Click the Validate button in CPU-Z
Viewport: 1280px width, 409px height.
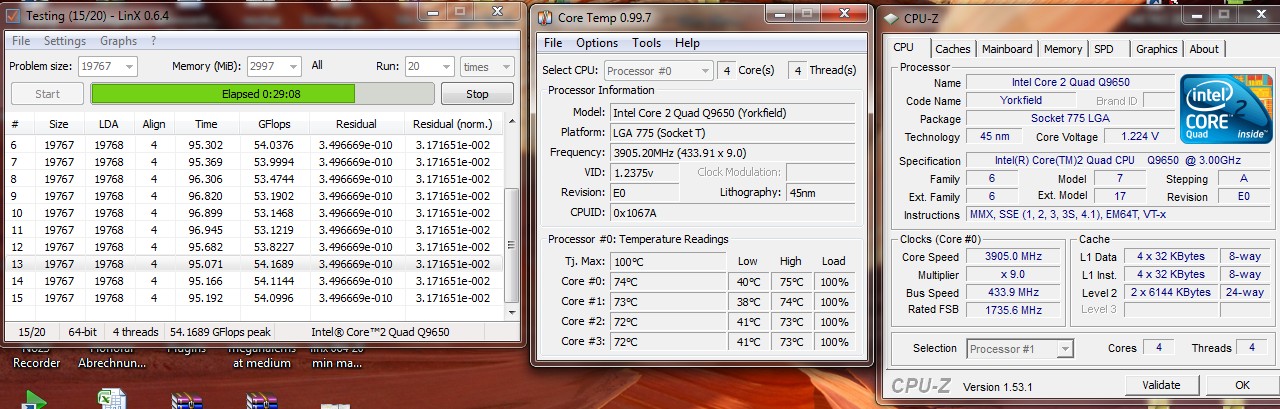point(1160,385)
